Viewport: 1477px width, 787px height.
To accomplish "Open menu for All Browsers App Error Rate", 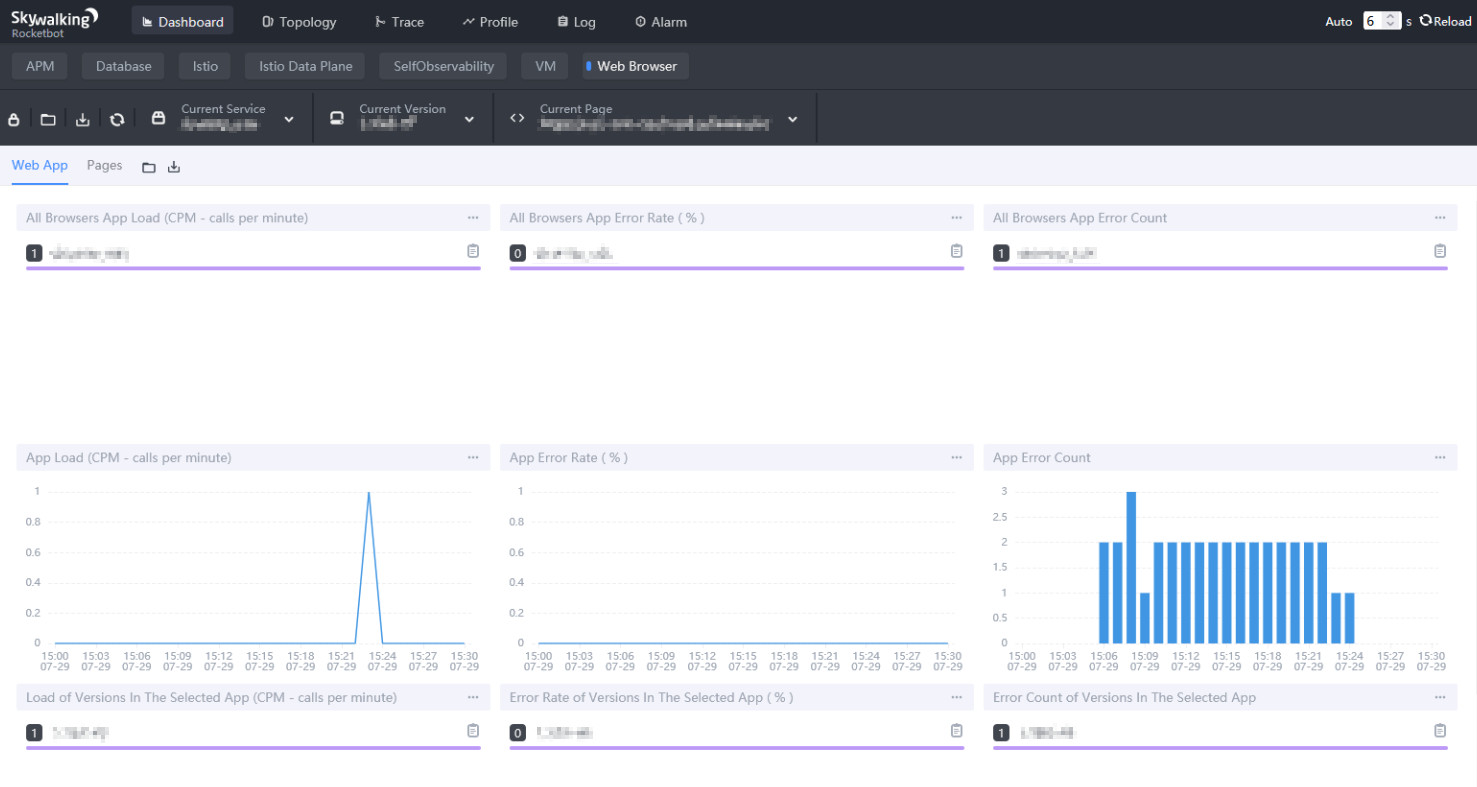I will point(956,217).
